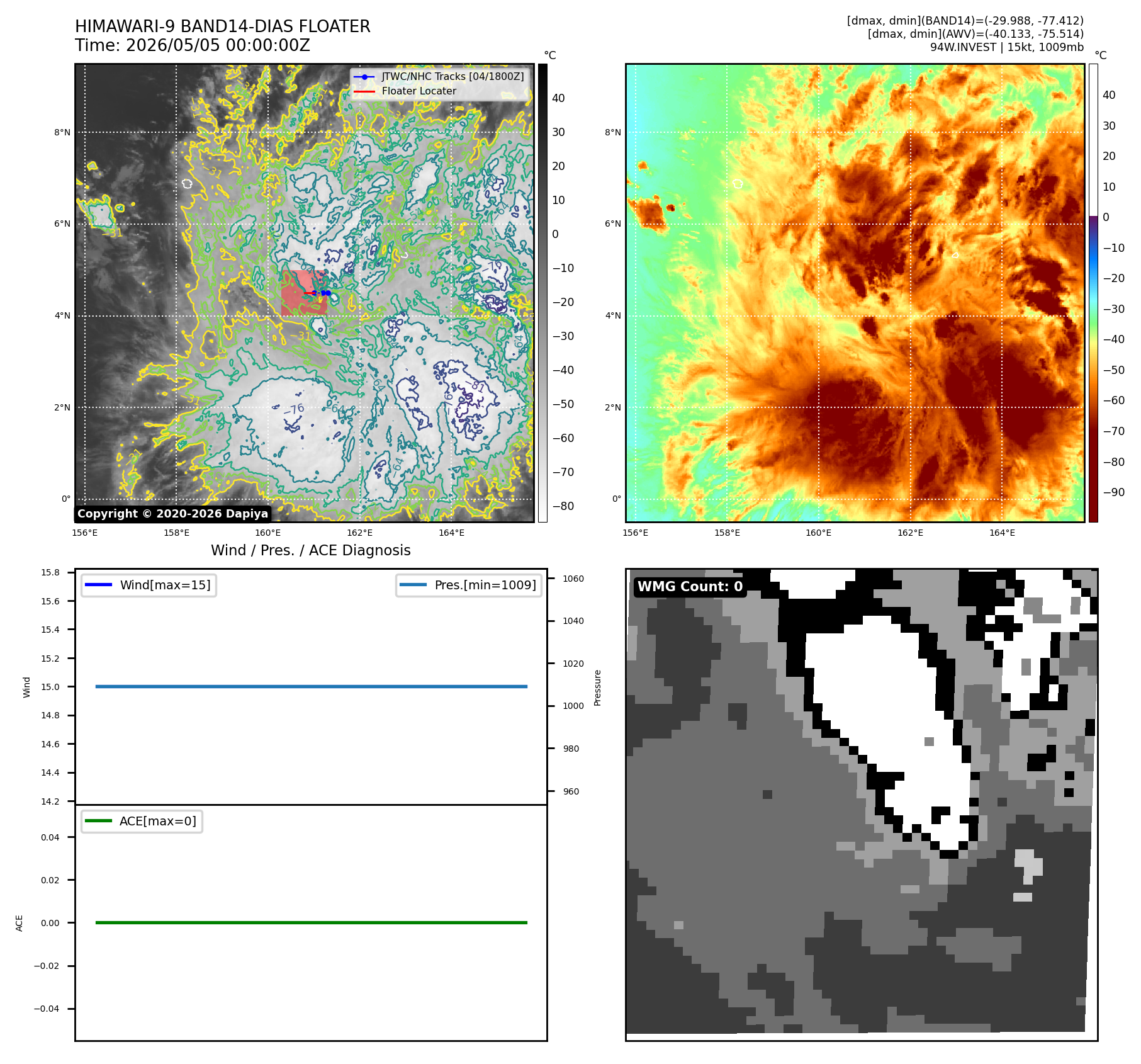The width and height of the screenshot is (1141, 1064).
Task: Click the Wind / Pres. / ACE Diagnosis heading
Action: coord(311,550)
